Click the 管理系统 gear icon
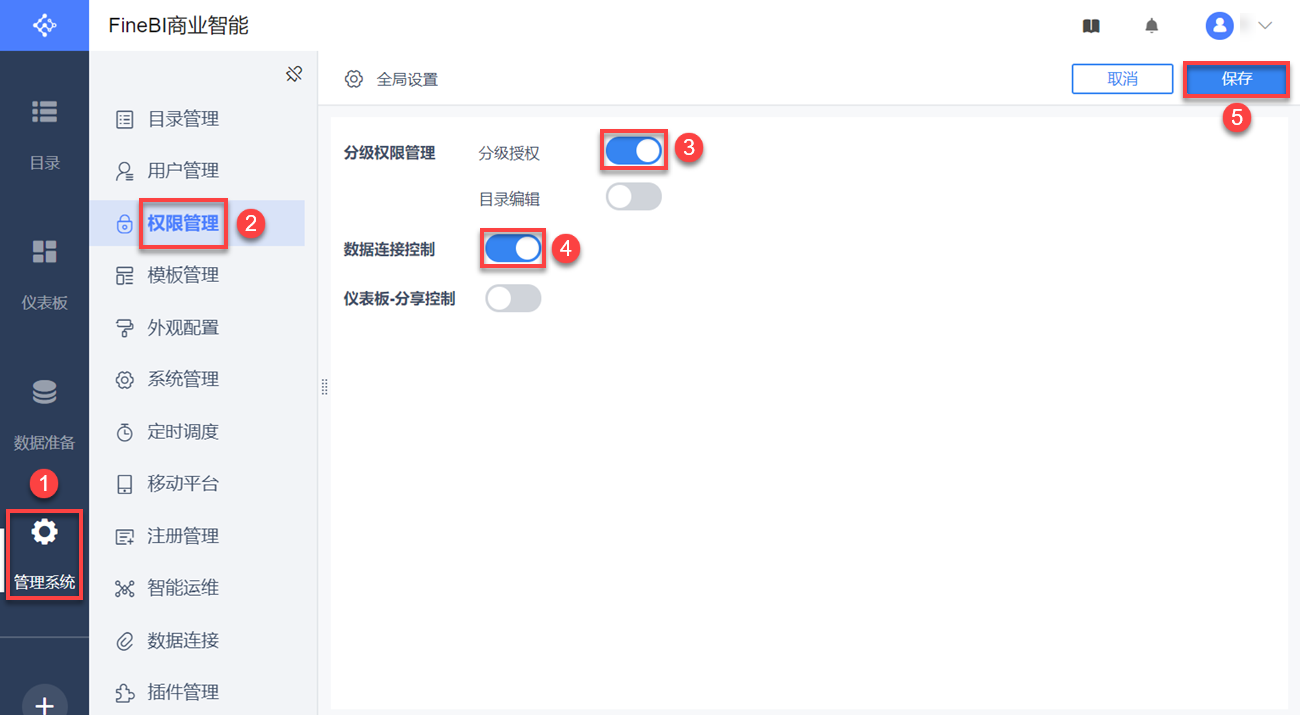The image size is (1300, 715). tap(44, 532)
